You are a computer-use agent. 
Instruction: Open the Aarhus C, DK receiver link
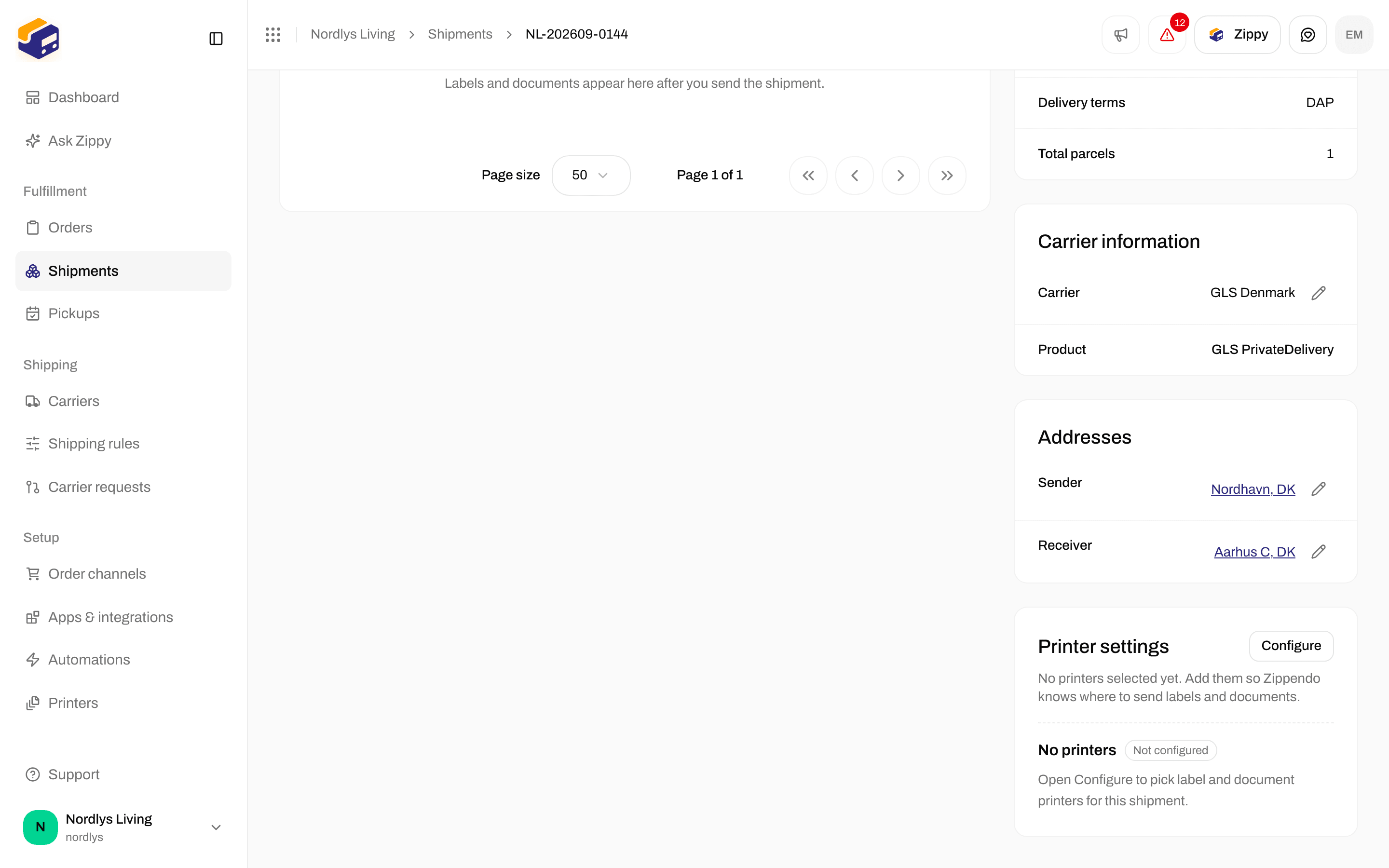click(1255, 552)
